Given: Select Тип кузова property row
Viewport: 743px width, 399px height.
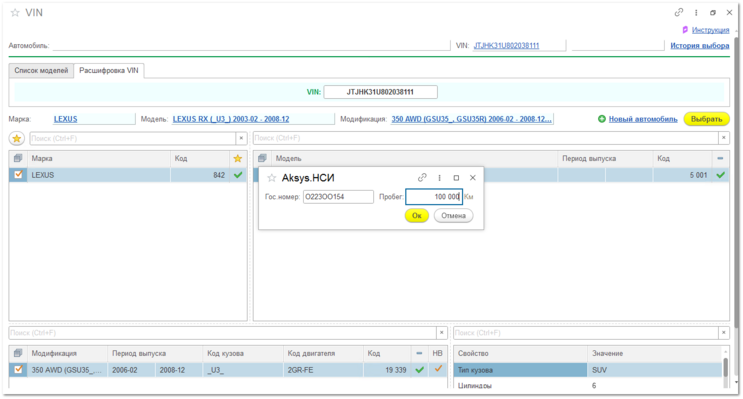Looking at the screenshot, I should point(520,370).
